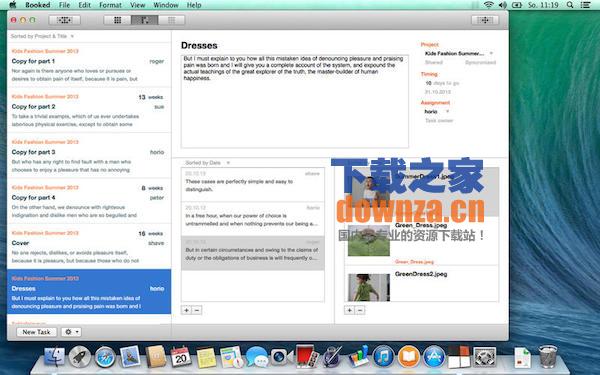Open the File menu
The width and height of the screenshot is (600, 375).
(64, 5)
